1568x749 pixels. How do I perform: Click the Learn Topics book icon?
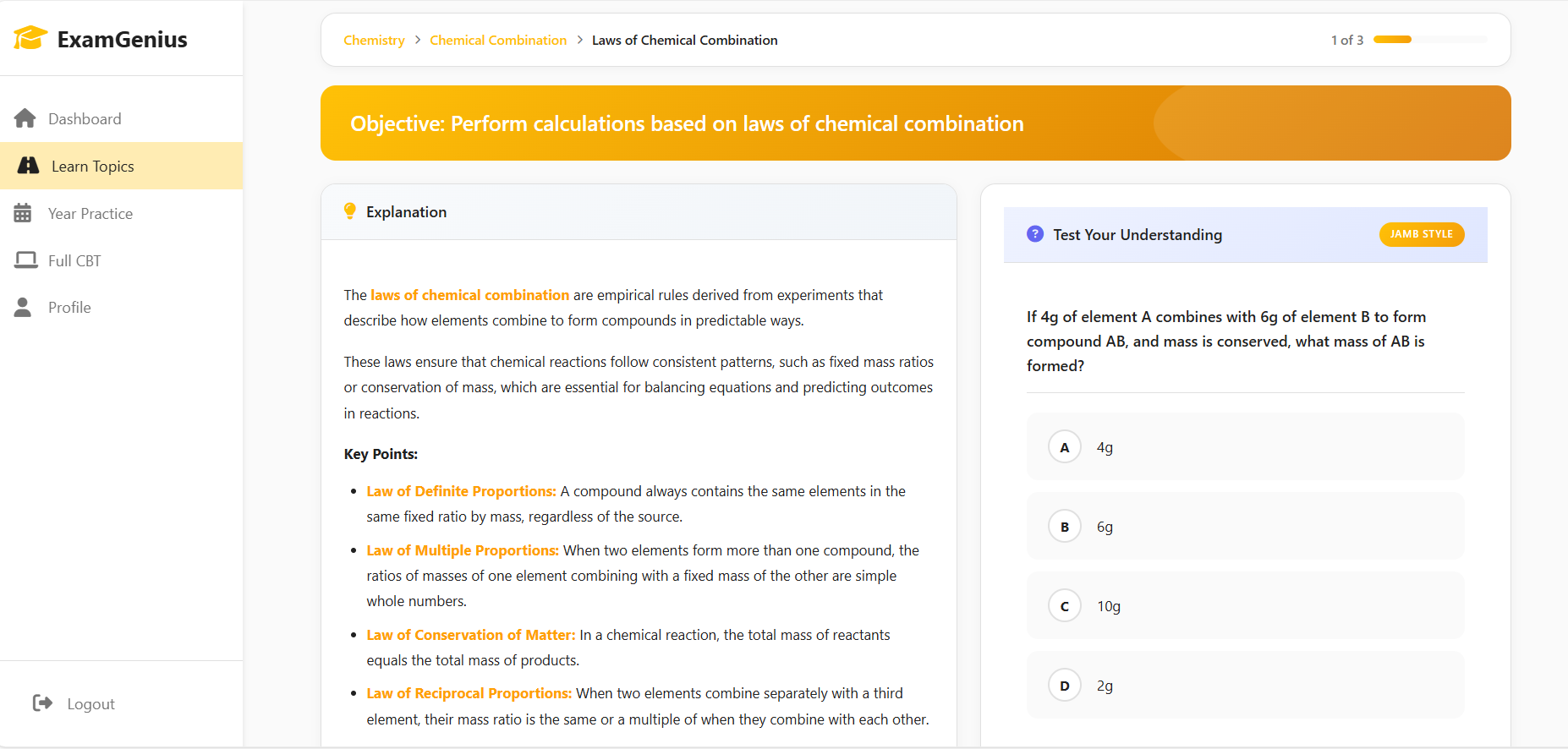click(x=28, y=166)
